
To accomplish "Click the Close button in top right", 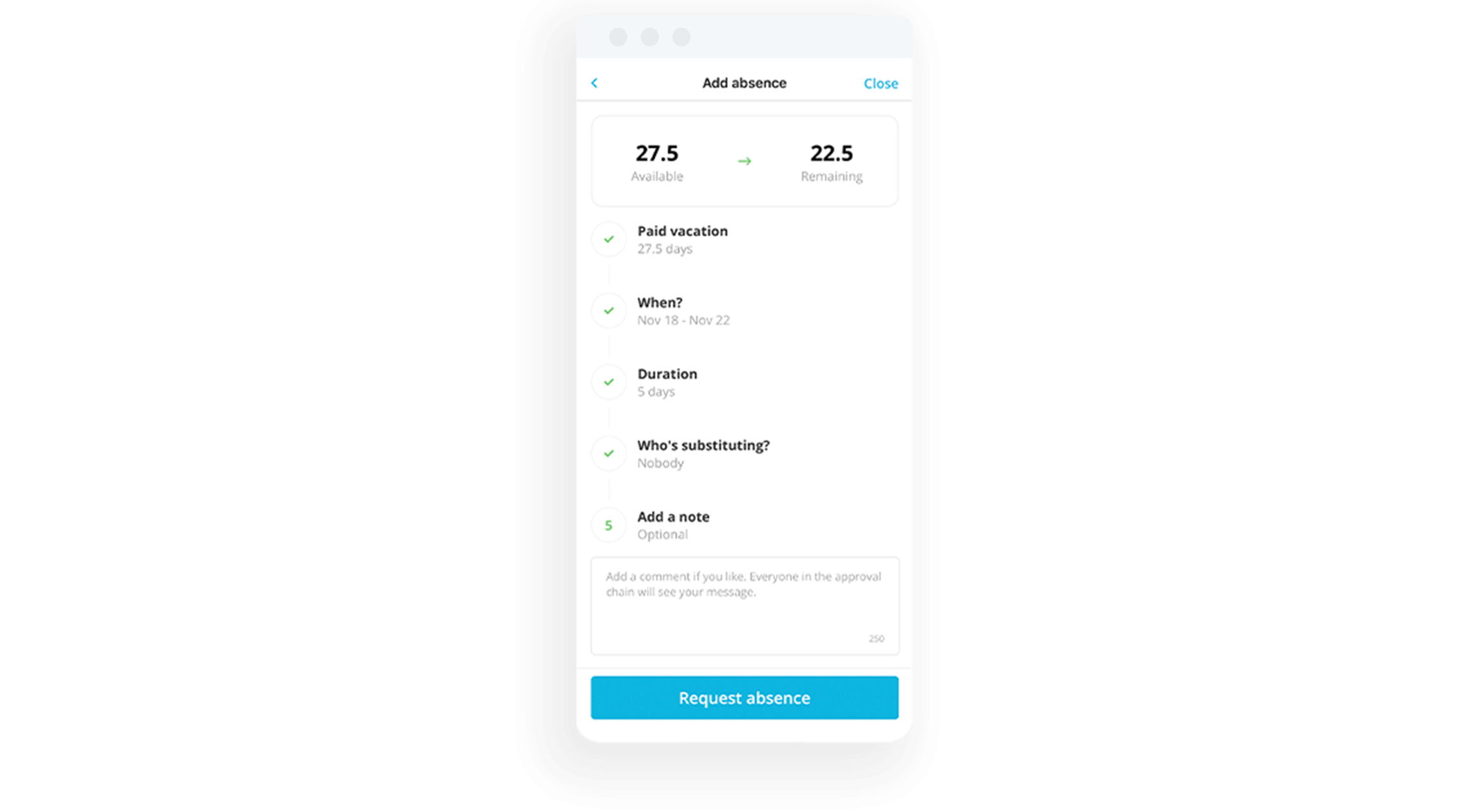I will [x=879, y=83].
